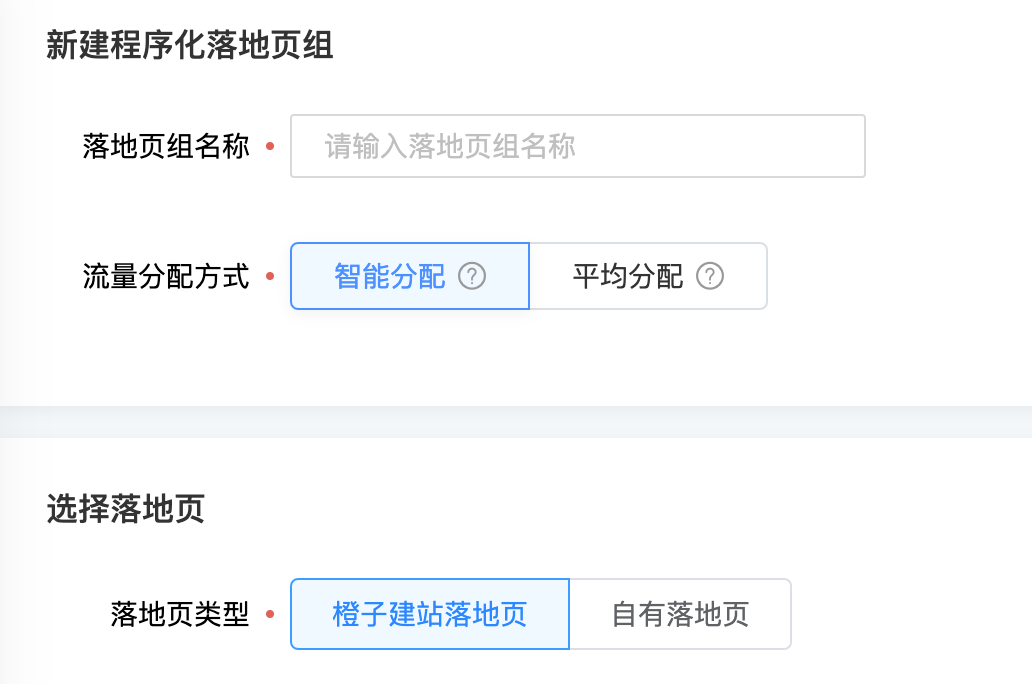Click the 选择落地页 section heading
This screenshot has width=1032, height=684.
tap(125, 509)
